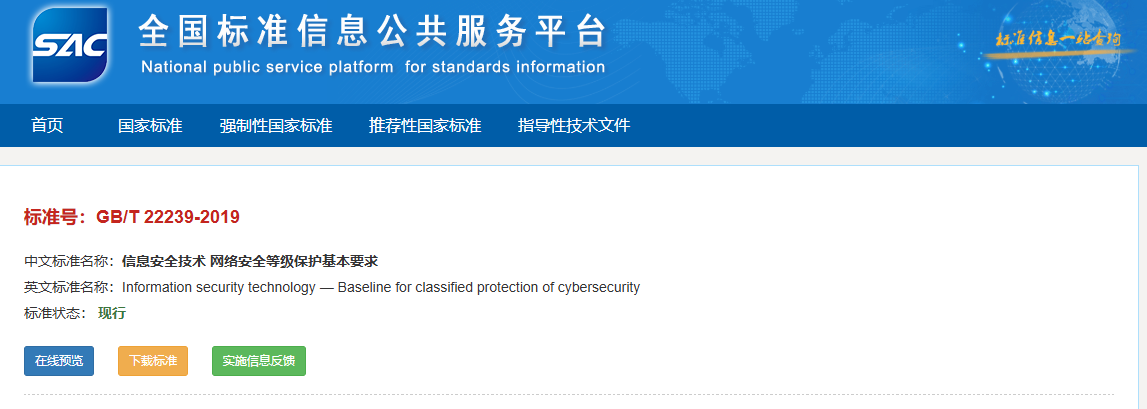Click the 现行 status value
Viewport: 1147px width, 409px height.
(x=112, y=313)
